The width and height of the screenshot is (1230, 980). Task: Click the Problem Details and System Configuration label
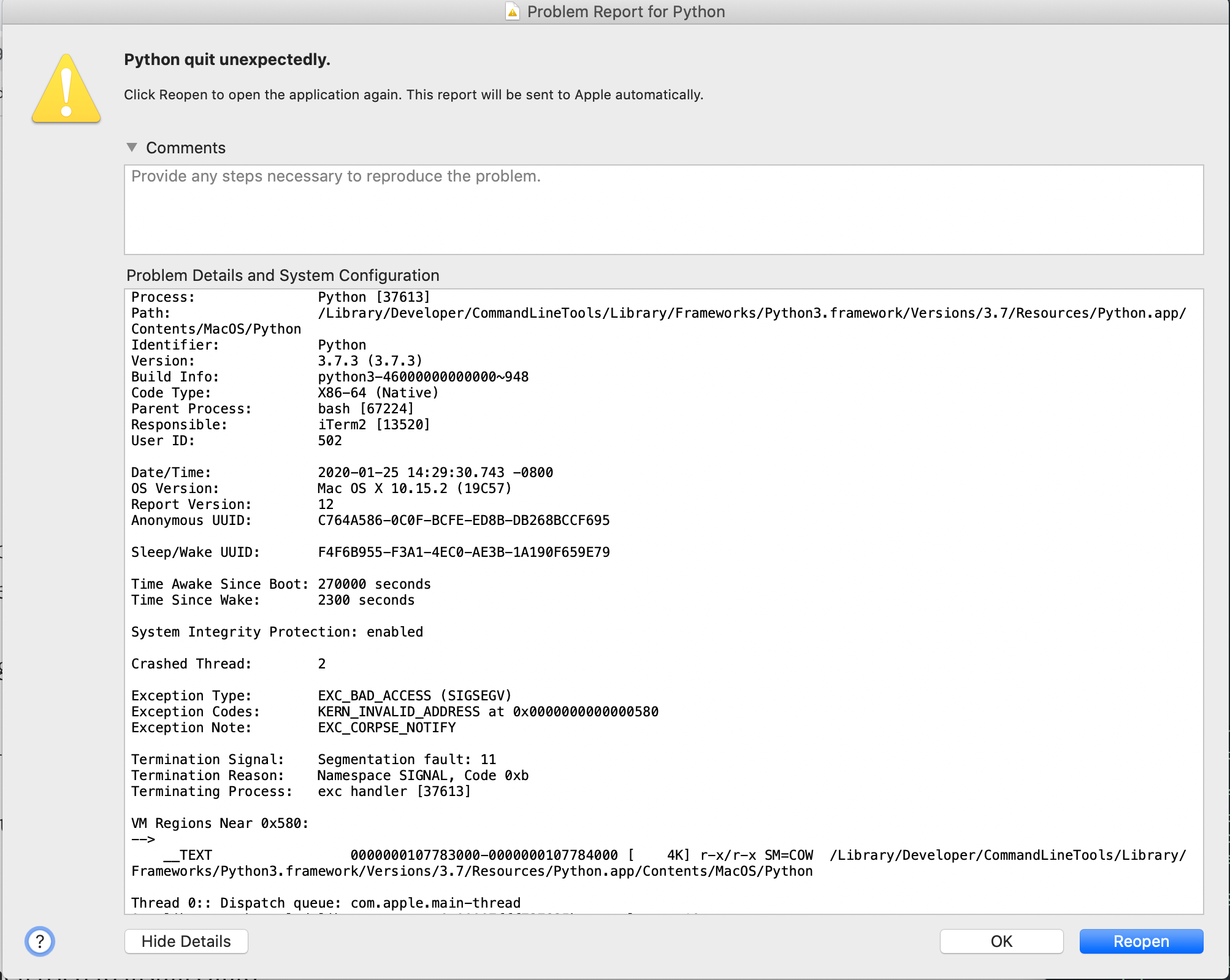pos(283,275)
